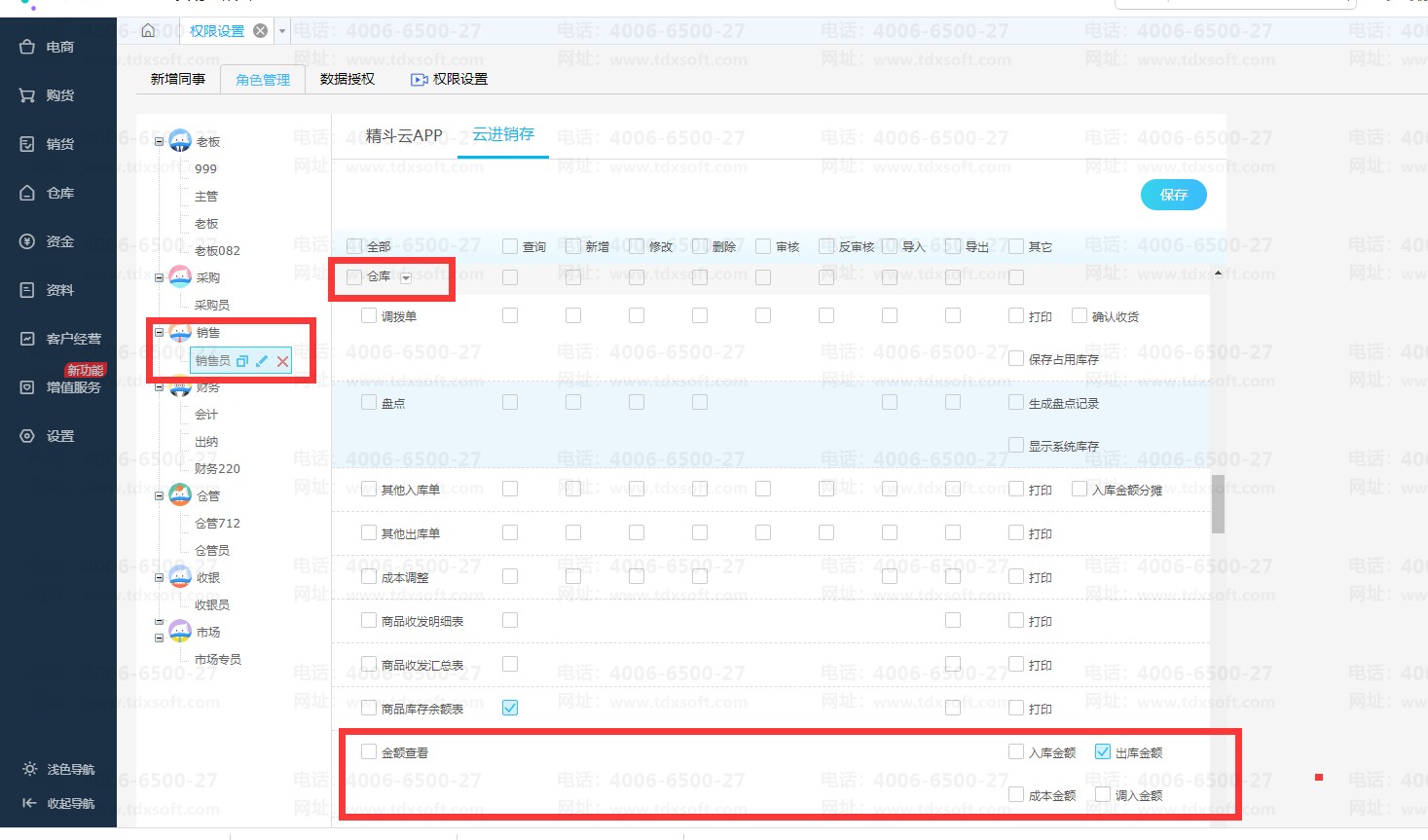The width and height of the screenshot is (1428, 840).
Task: Delete 销售员 role with red X icon
Action: [x=282, y=362]
